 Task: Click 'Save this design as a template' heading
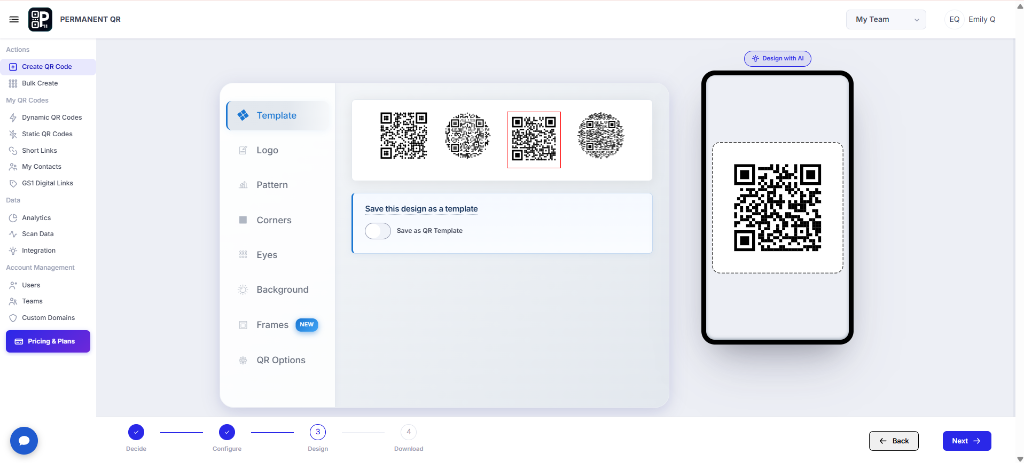[x=421, y=209]
